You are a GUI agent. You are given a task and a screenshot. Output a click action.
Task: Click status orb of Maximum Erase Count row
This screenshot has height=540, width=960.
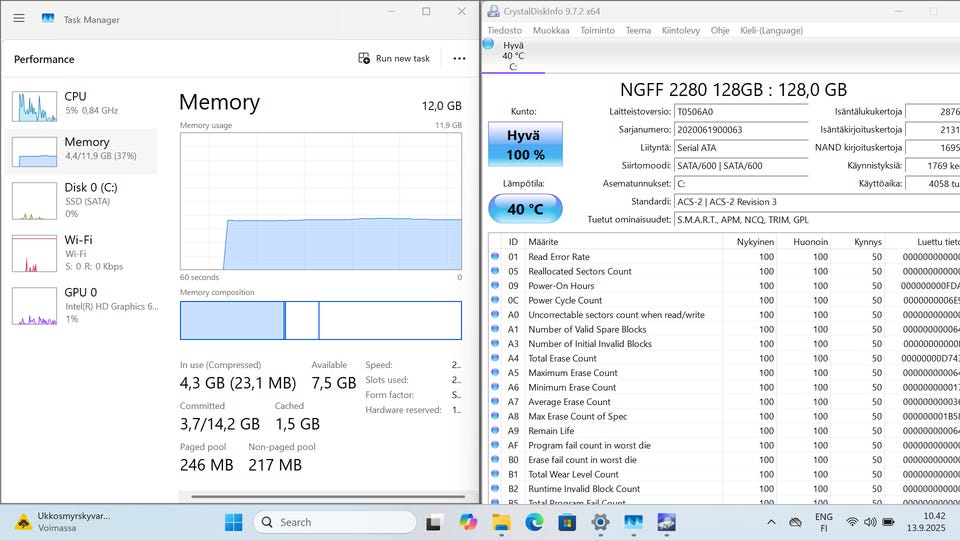pos(495,372)
